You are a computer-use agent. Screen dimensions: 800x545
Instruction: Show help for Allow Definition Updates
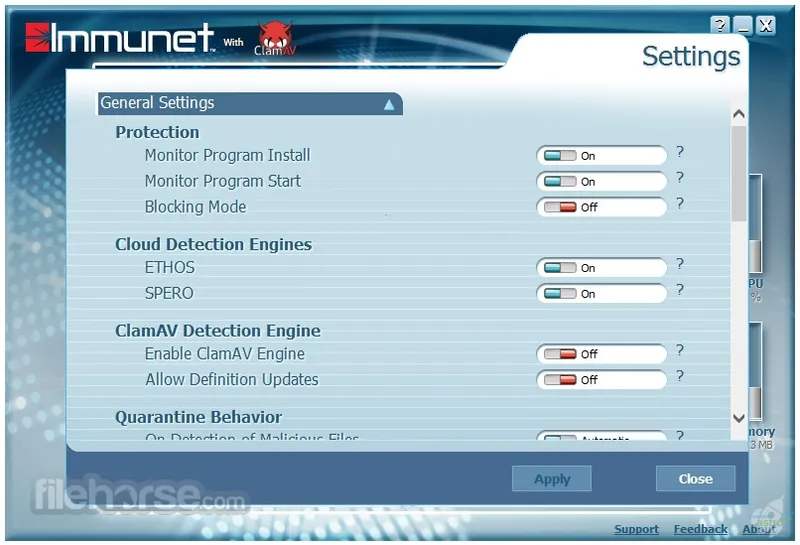(x=680, y=377)
